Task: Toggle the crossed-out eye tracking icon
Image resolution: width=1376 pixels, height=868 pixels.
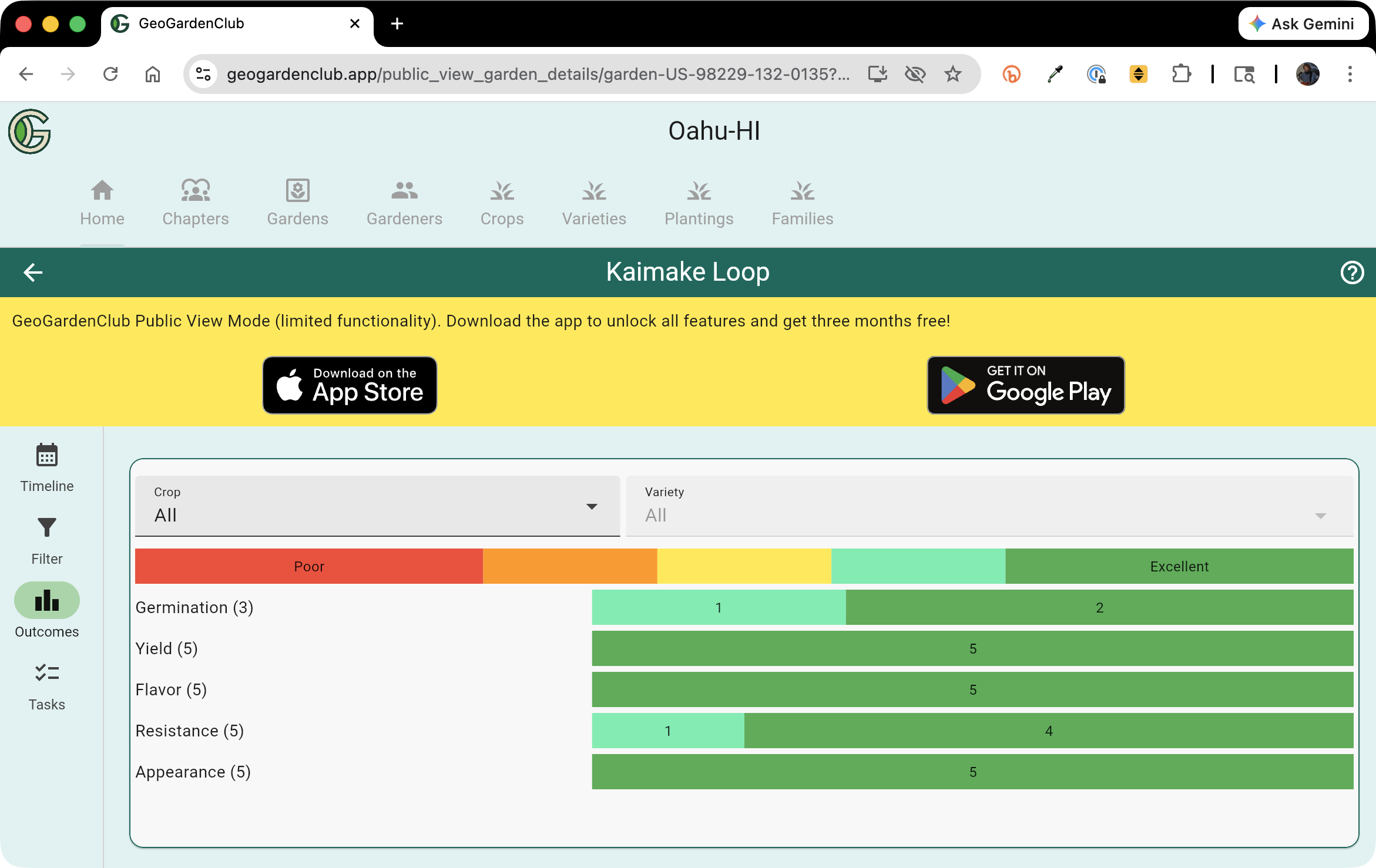Action: [x=915, y=74]
